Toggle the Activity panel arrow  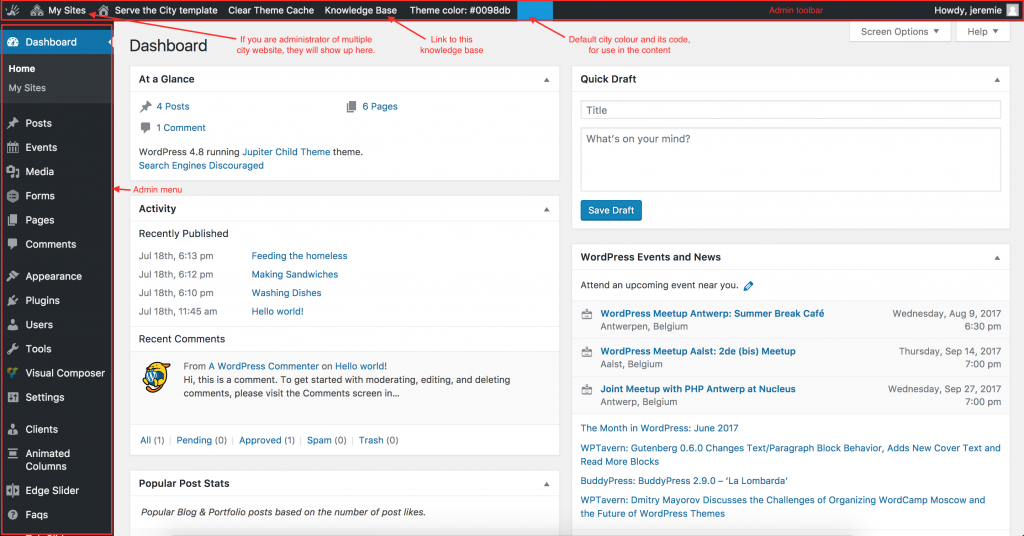click(x=546, y=209)
